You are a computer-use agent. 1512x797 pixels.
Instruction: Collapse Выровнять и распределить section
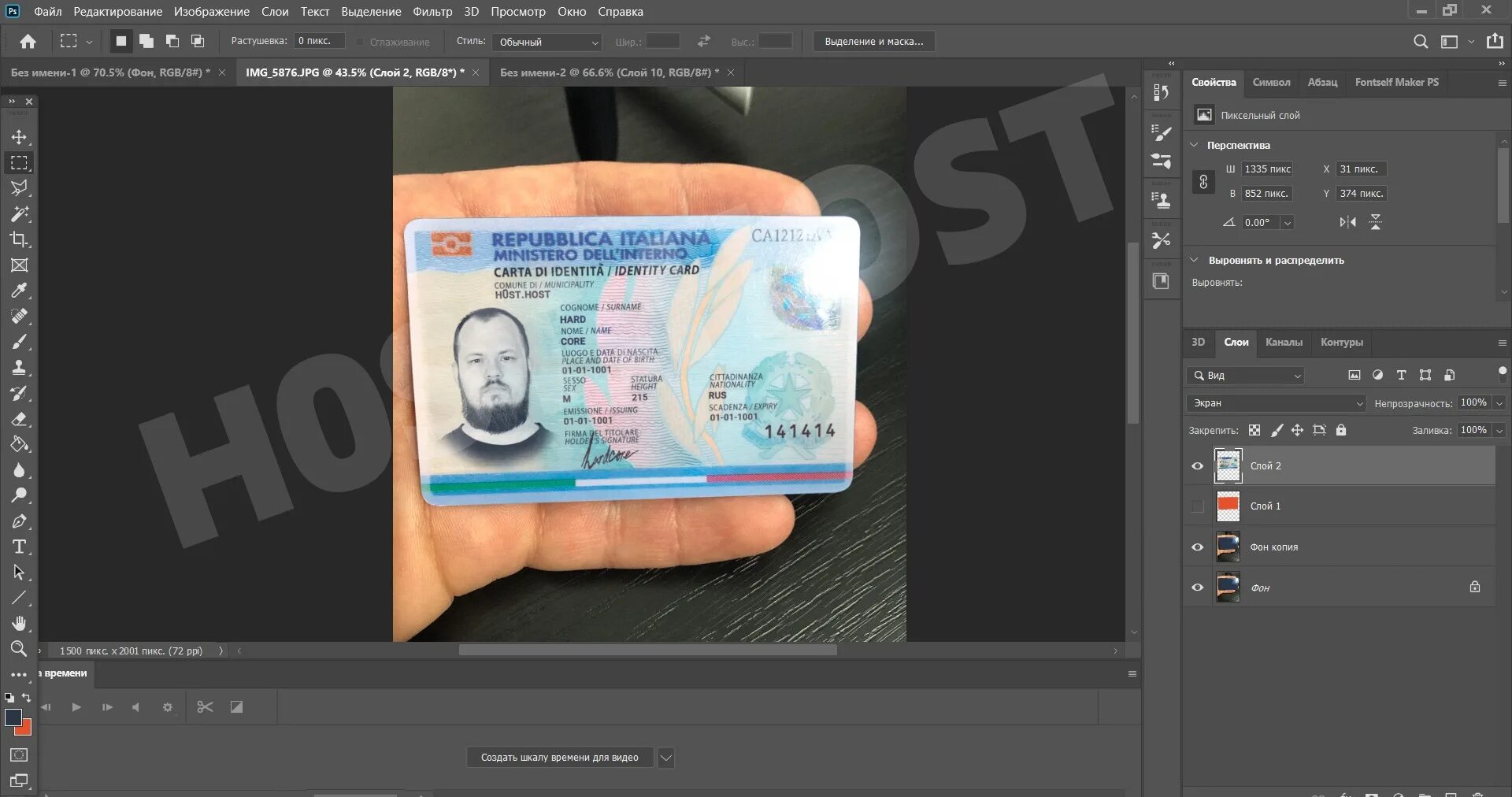click(1194, 260)
